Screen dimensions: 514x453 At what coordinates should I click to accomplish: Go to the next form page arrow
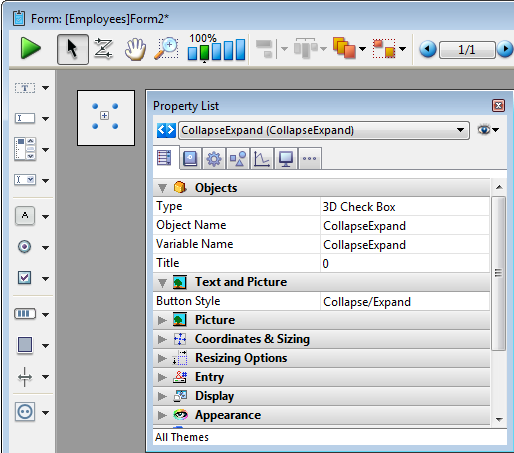coord(505,49)
